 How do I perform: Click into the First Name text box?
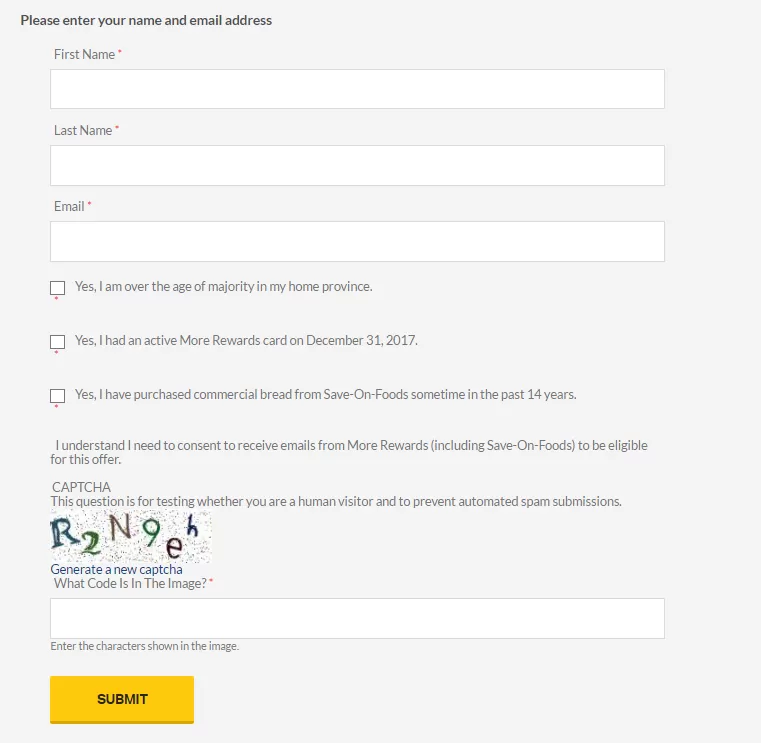coord(357,89)
